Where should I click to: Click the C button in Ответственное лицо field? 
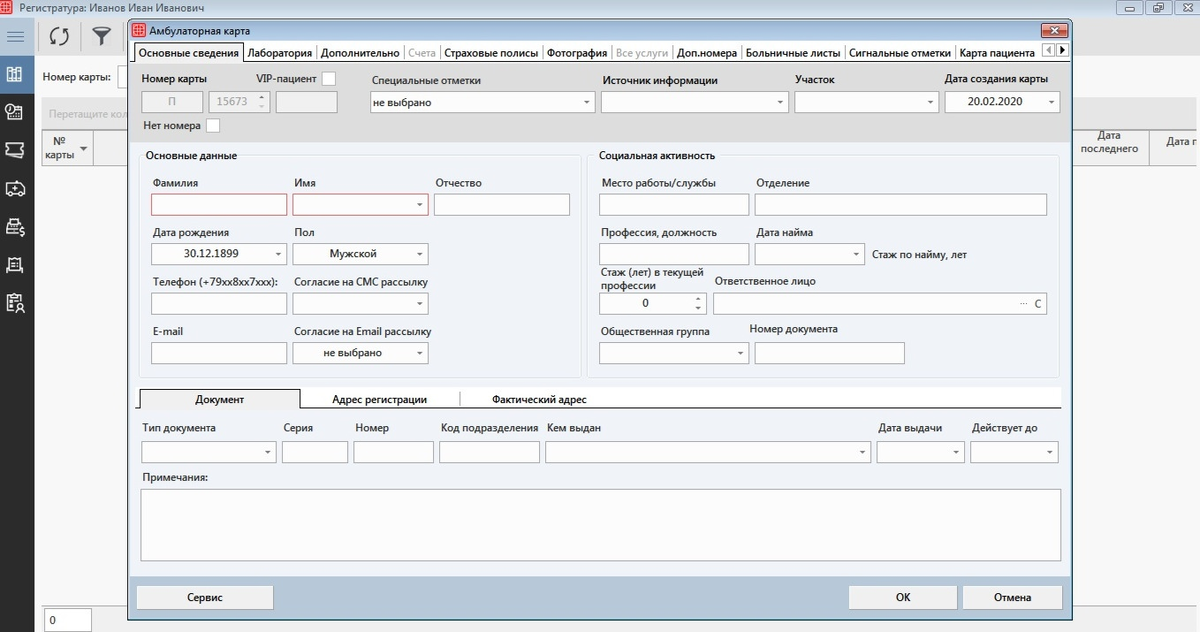(x=1038, y=303)
